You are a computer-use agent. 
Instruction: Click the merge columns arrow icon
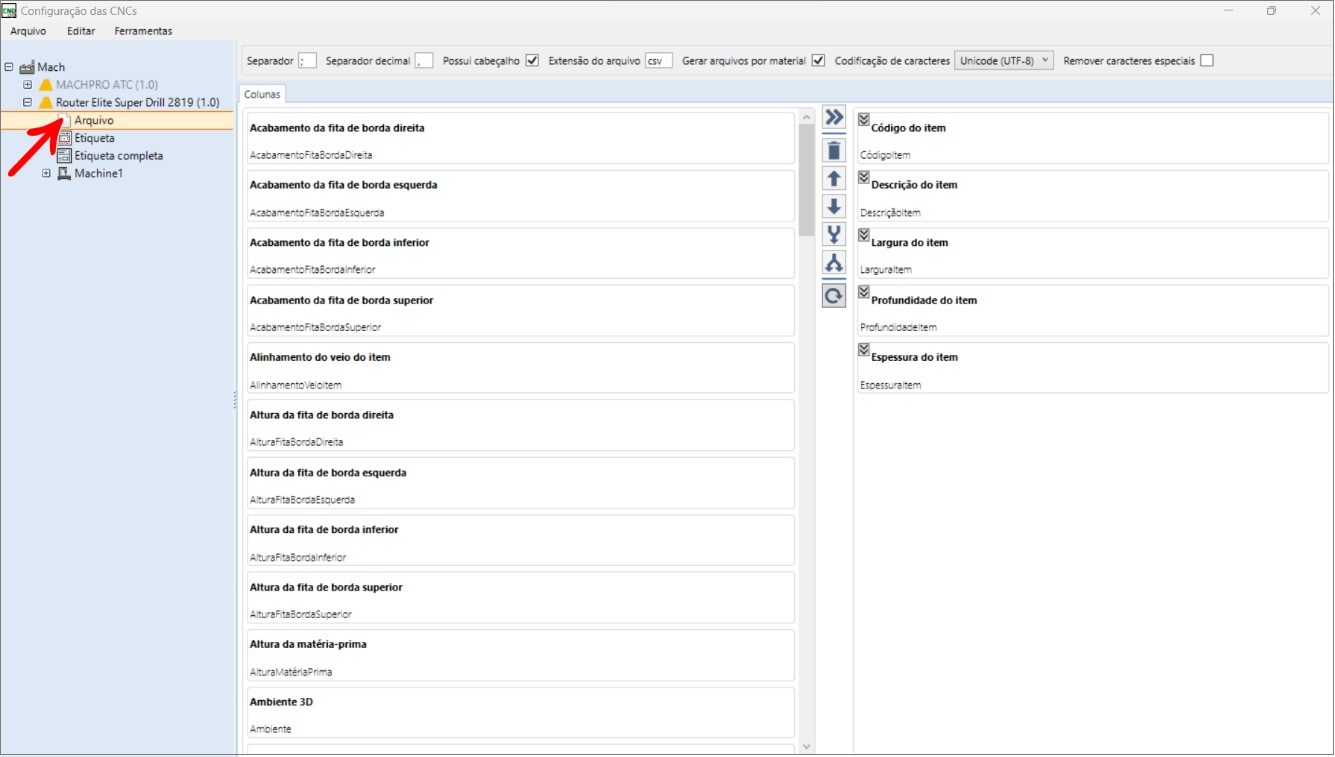click(x=834, y=235)
